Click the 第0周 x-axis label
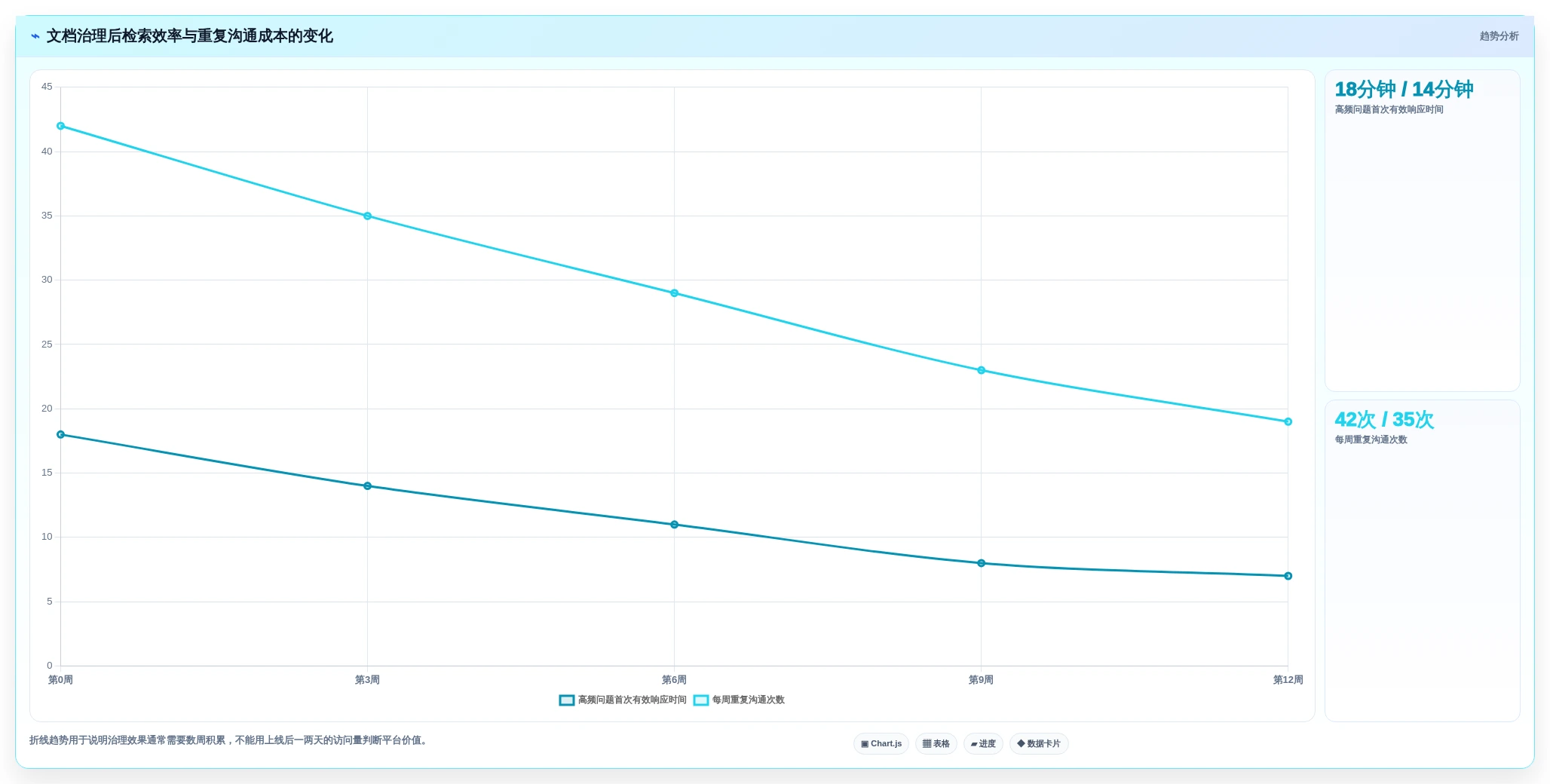 click(61, 680)
